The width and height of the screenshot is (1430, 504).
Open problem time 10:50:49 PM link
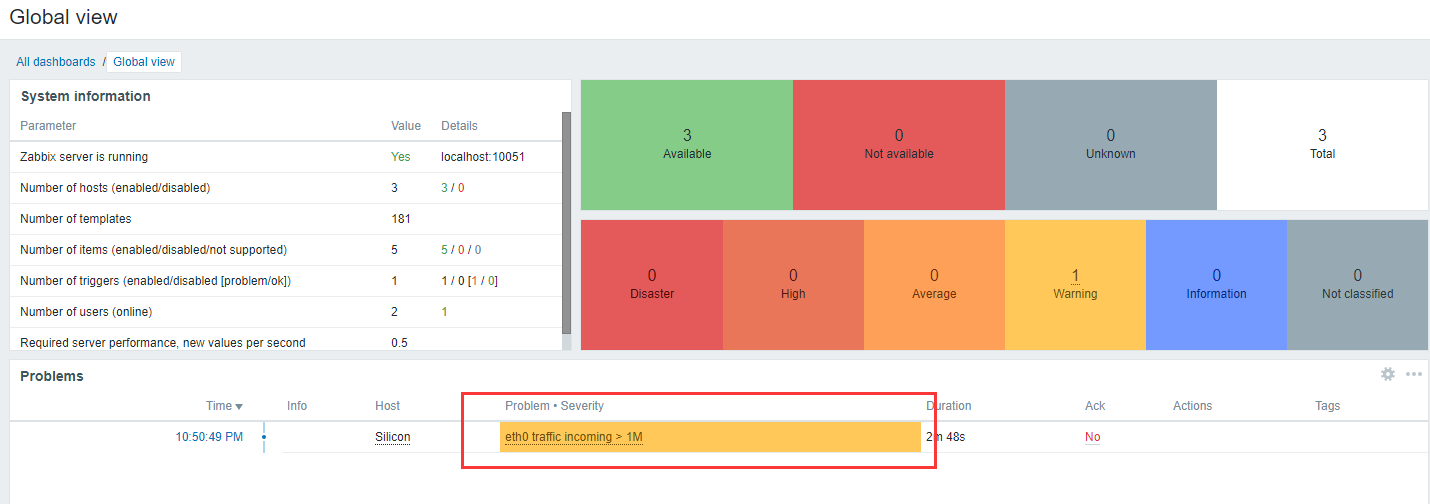pyautogui.click(x=209, y=437)
